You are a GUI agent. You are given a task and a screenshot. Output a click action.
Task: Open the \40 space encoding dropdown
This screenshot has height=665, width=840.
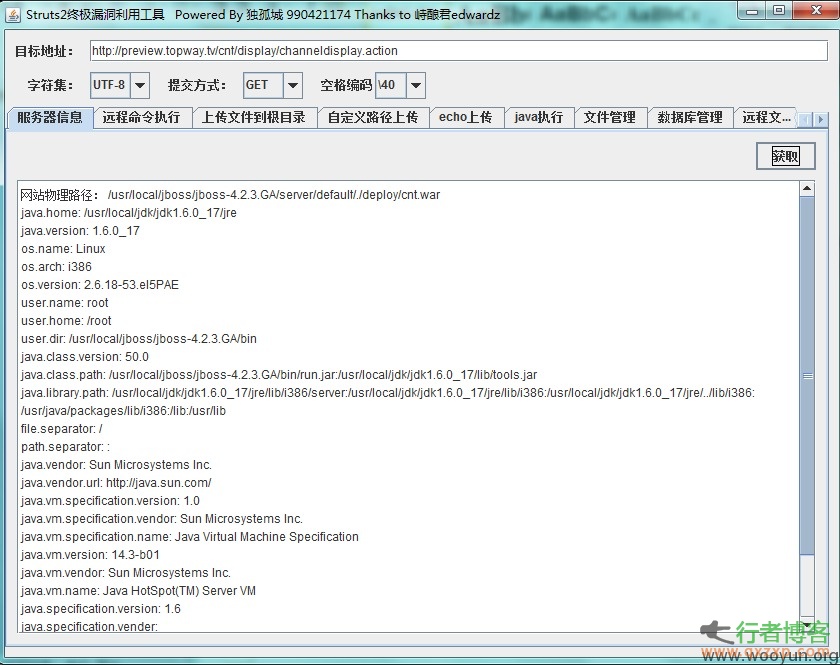[x=416, y=85]
